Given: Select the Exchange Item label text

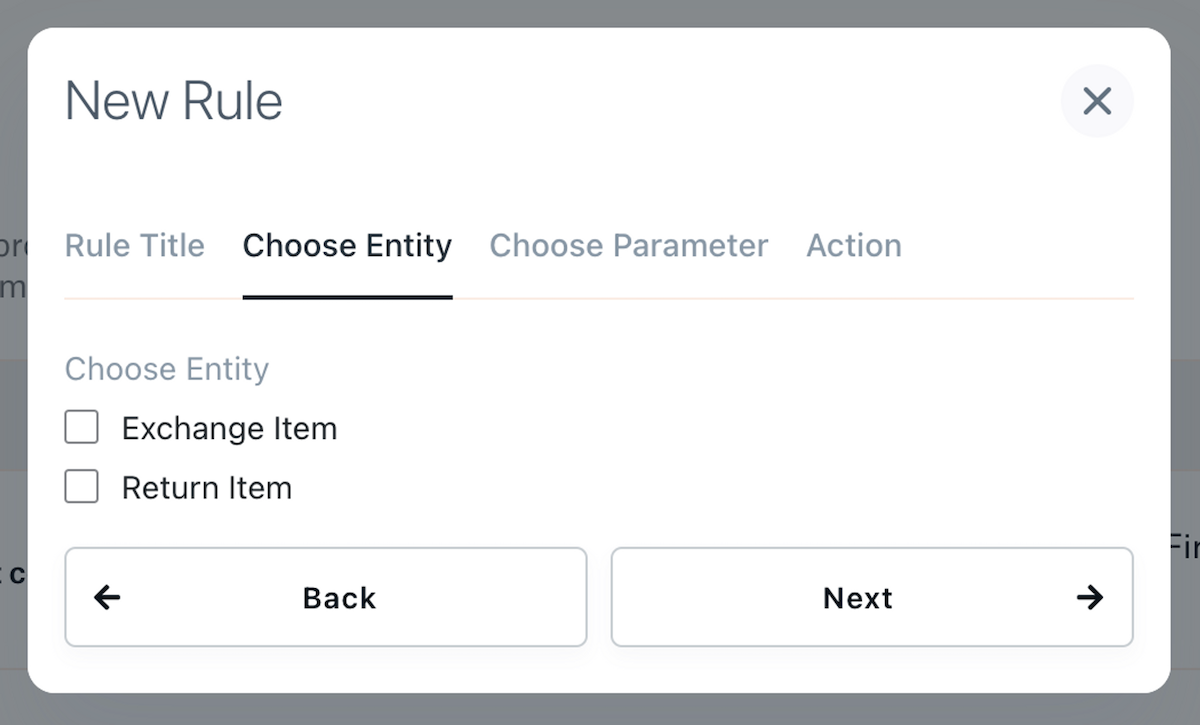Looking at the screenshot, I should 229,428.
